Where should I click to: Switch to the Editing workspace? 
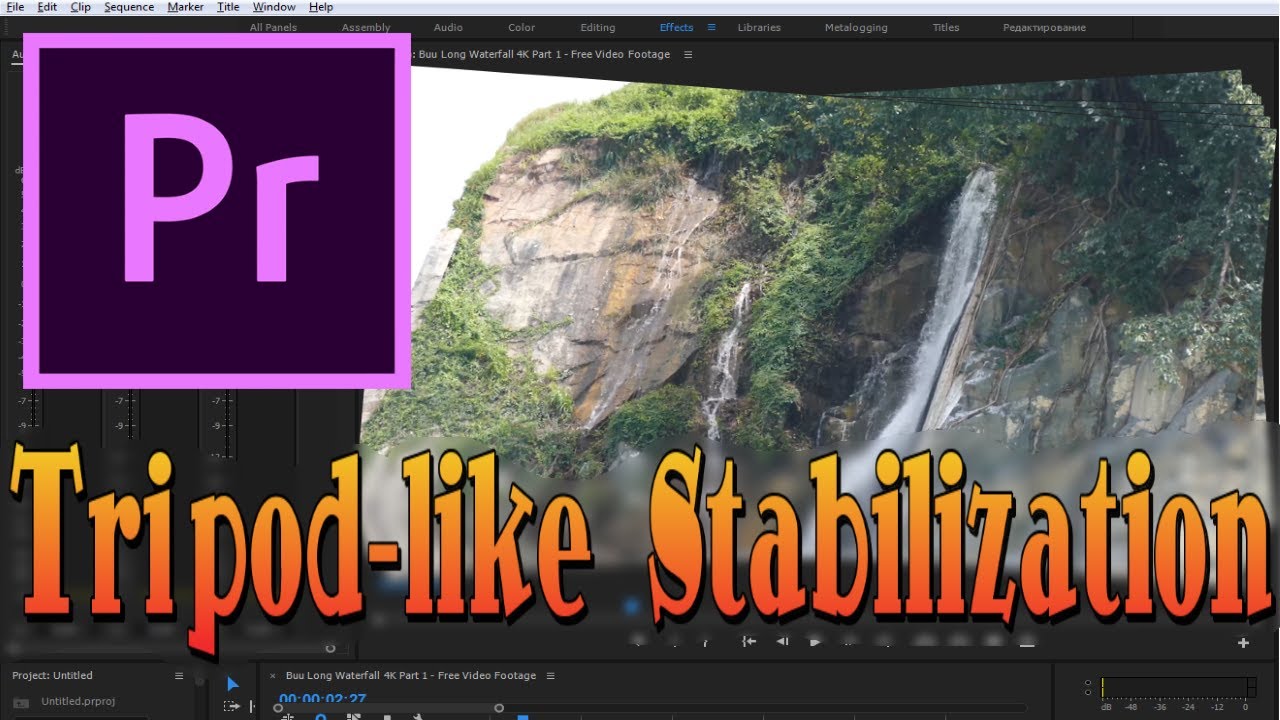(x=598, y=28)
